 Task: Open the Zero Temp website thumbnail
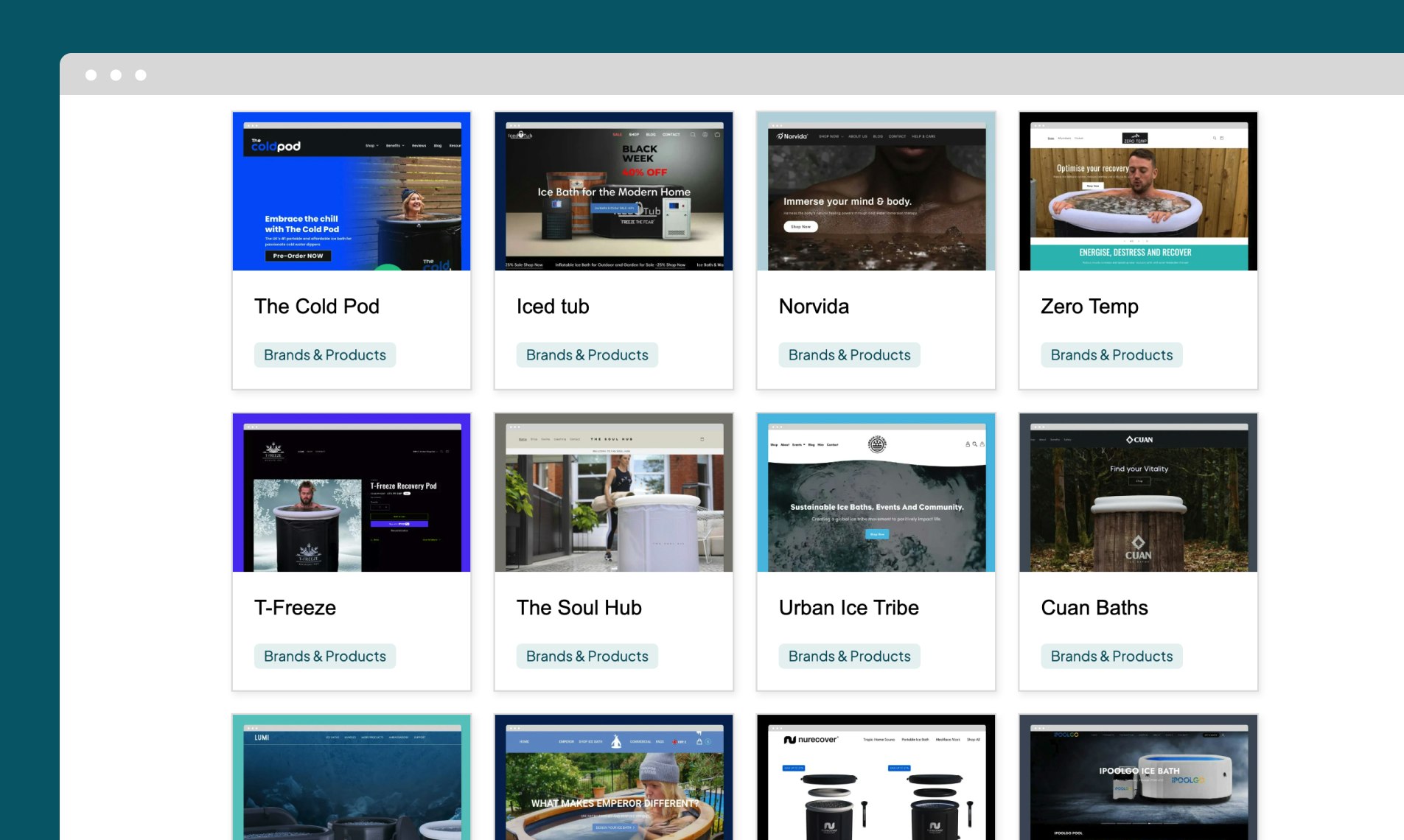click(1139, 191)
